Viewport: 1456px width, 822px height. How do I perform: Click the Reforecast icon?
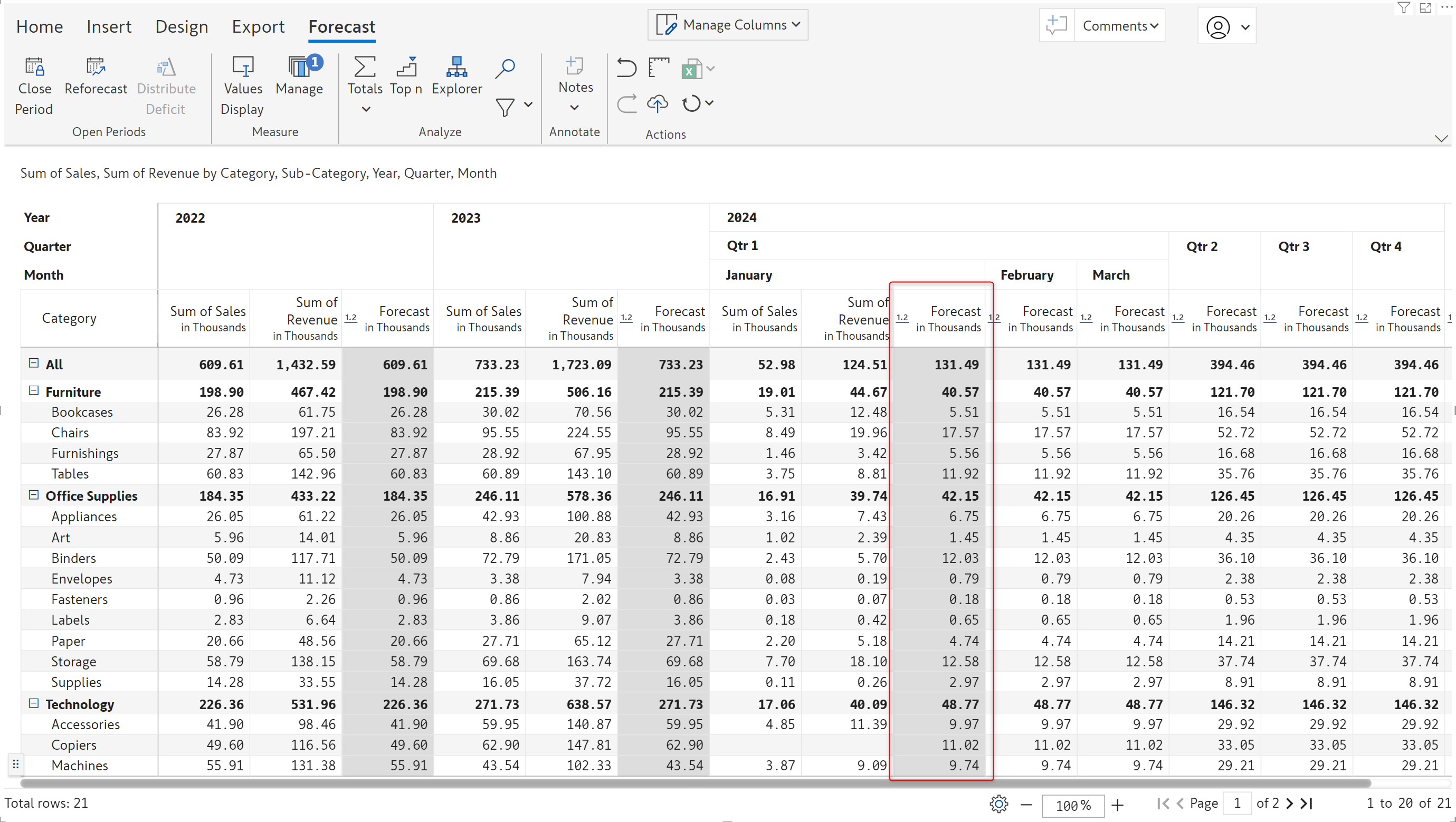(96, 67)
